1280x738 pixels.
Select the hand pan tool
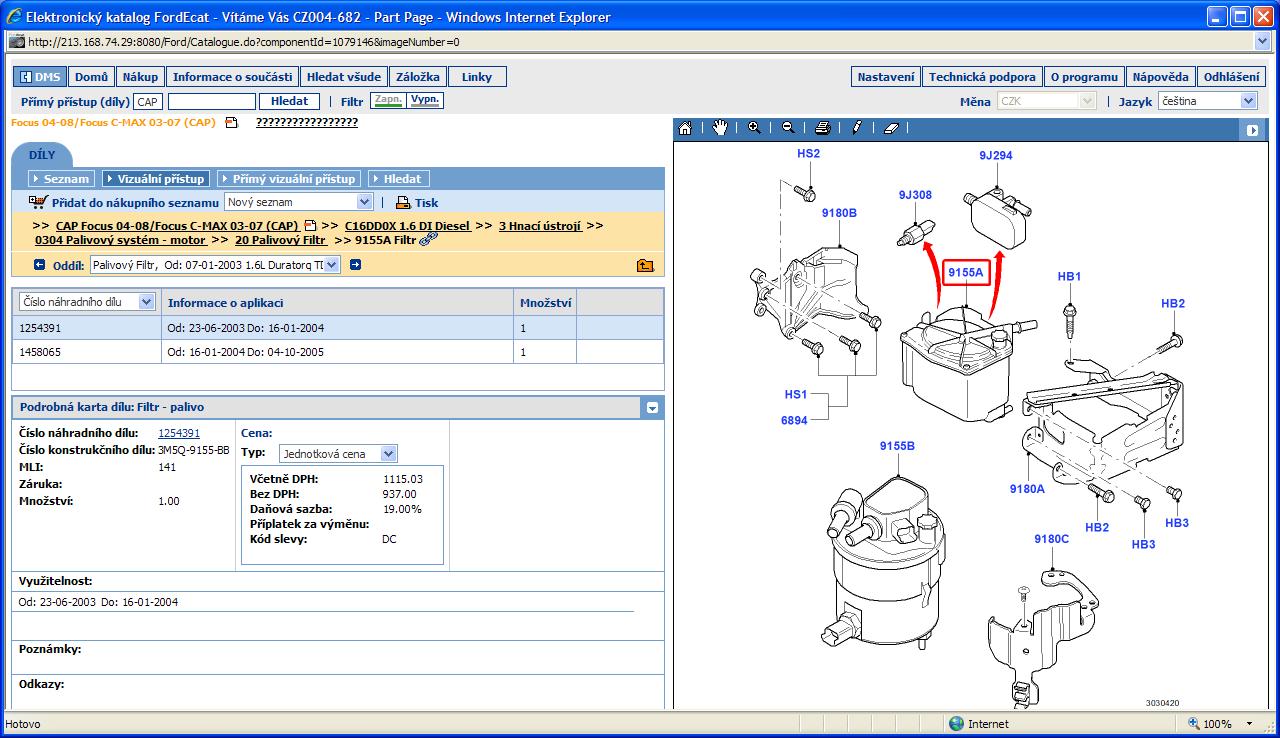(x=720, y=128)
